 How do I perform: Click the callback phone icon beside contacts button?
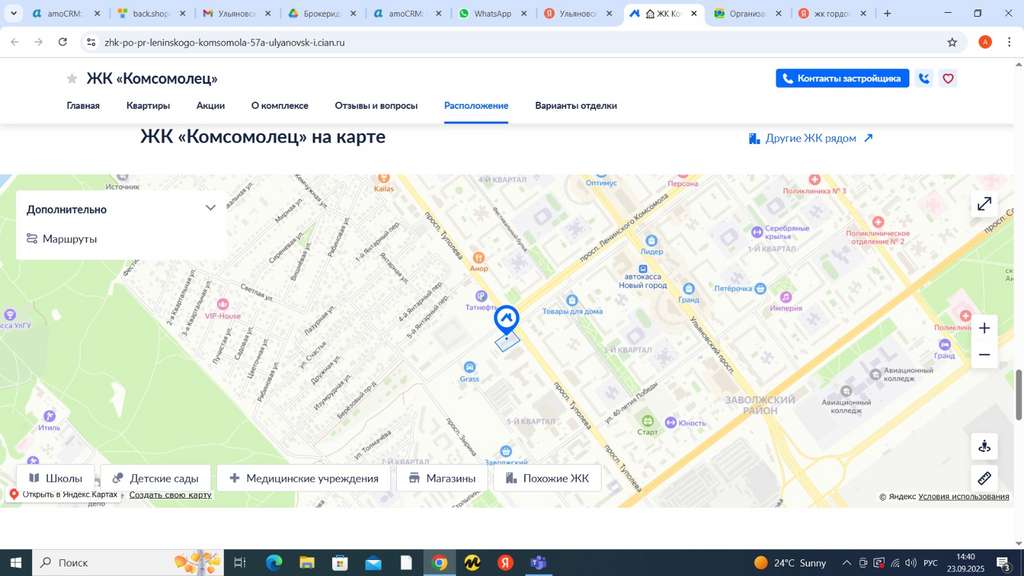pos(924,79)
